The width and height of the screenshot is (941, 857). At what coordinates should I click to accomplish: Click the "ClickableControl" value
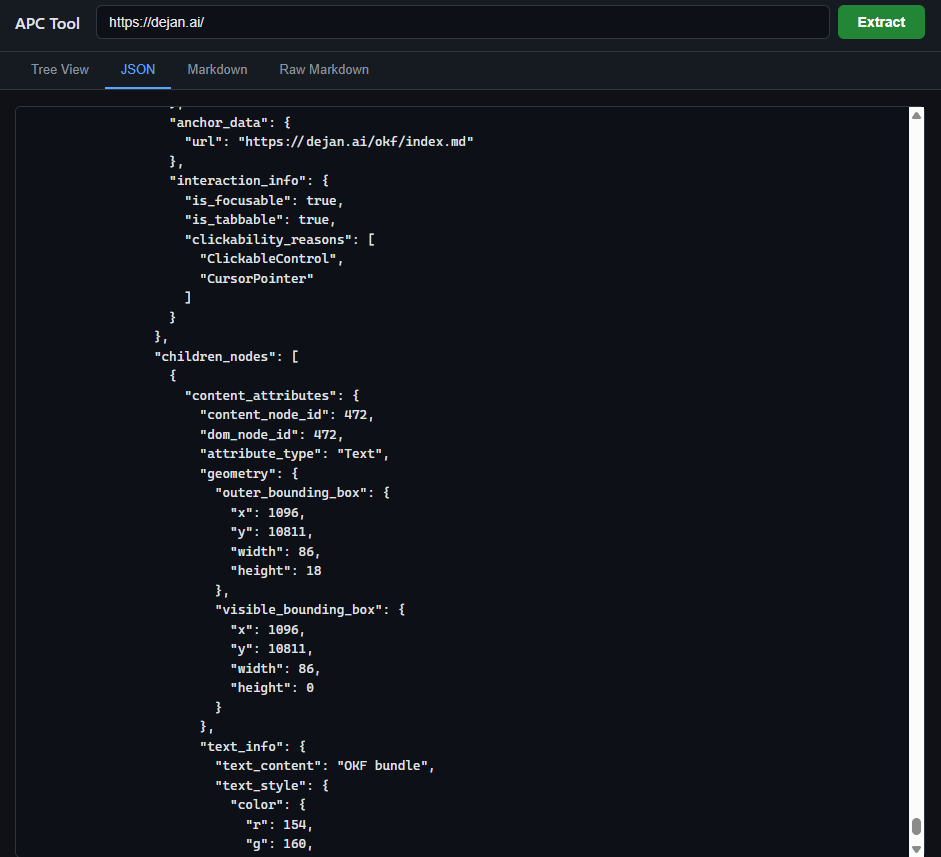pos(268,259)
